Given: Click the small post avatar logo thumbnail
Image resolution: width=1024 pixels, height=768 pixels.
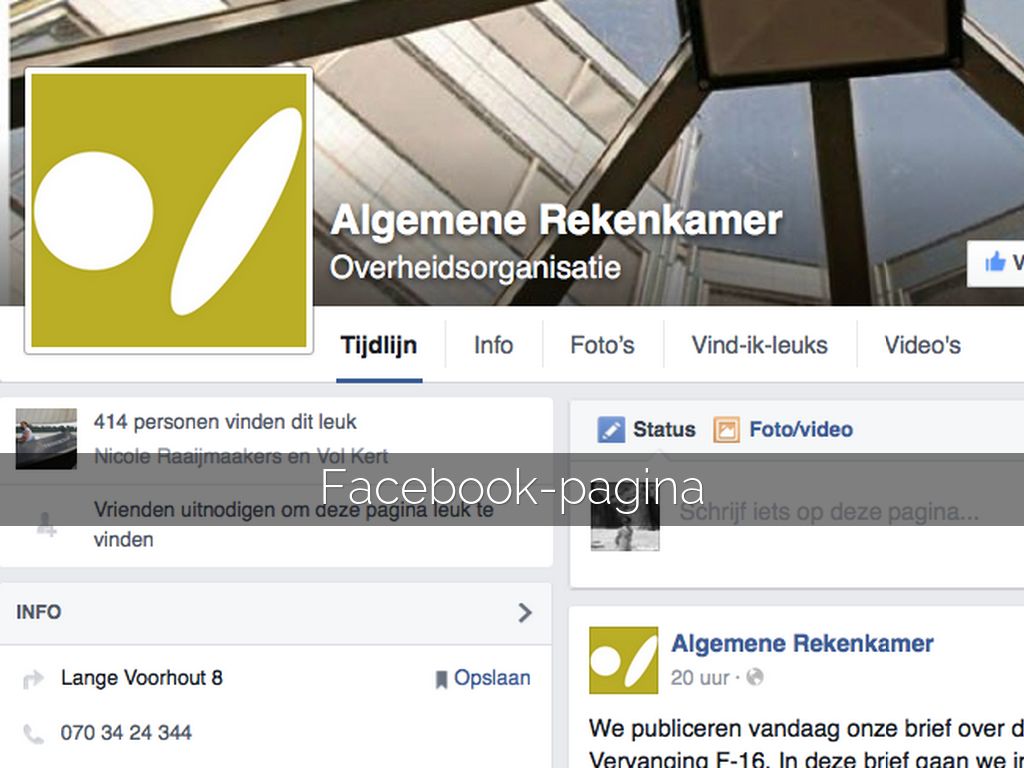Looking at the screenshot, I should [x=624, y=660].
